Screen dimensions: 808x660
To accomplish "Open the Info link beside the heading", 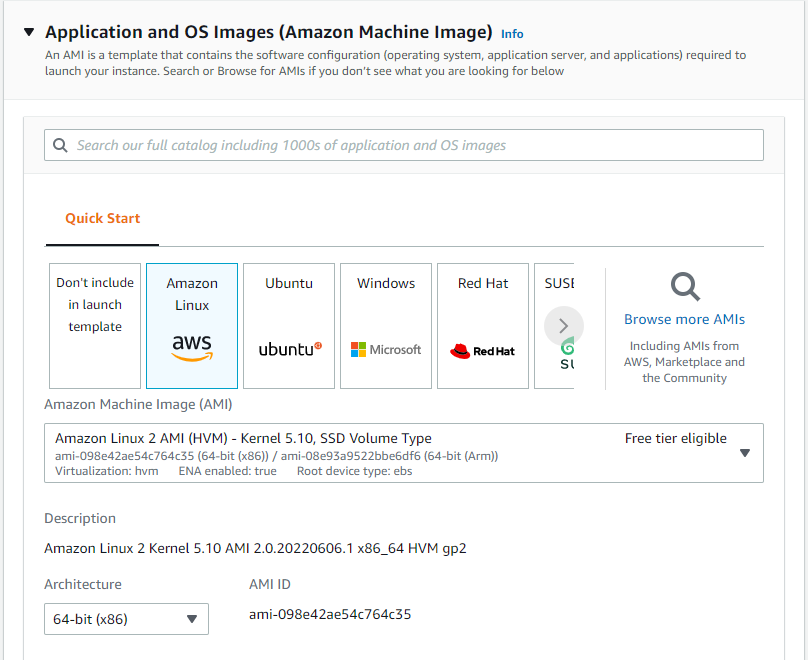I will tap(512, 34).
